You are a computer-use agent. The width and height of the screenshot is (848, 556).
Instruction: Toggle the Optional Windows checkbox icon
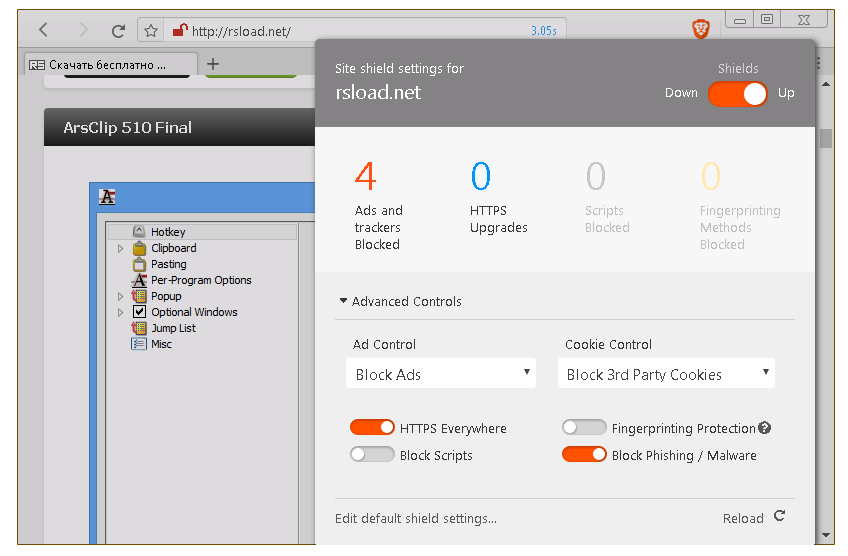(x=140, y=312)
